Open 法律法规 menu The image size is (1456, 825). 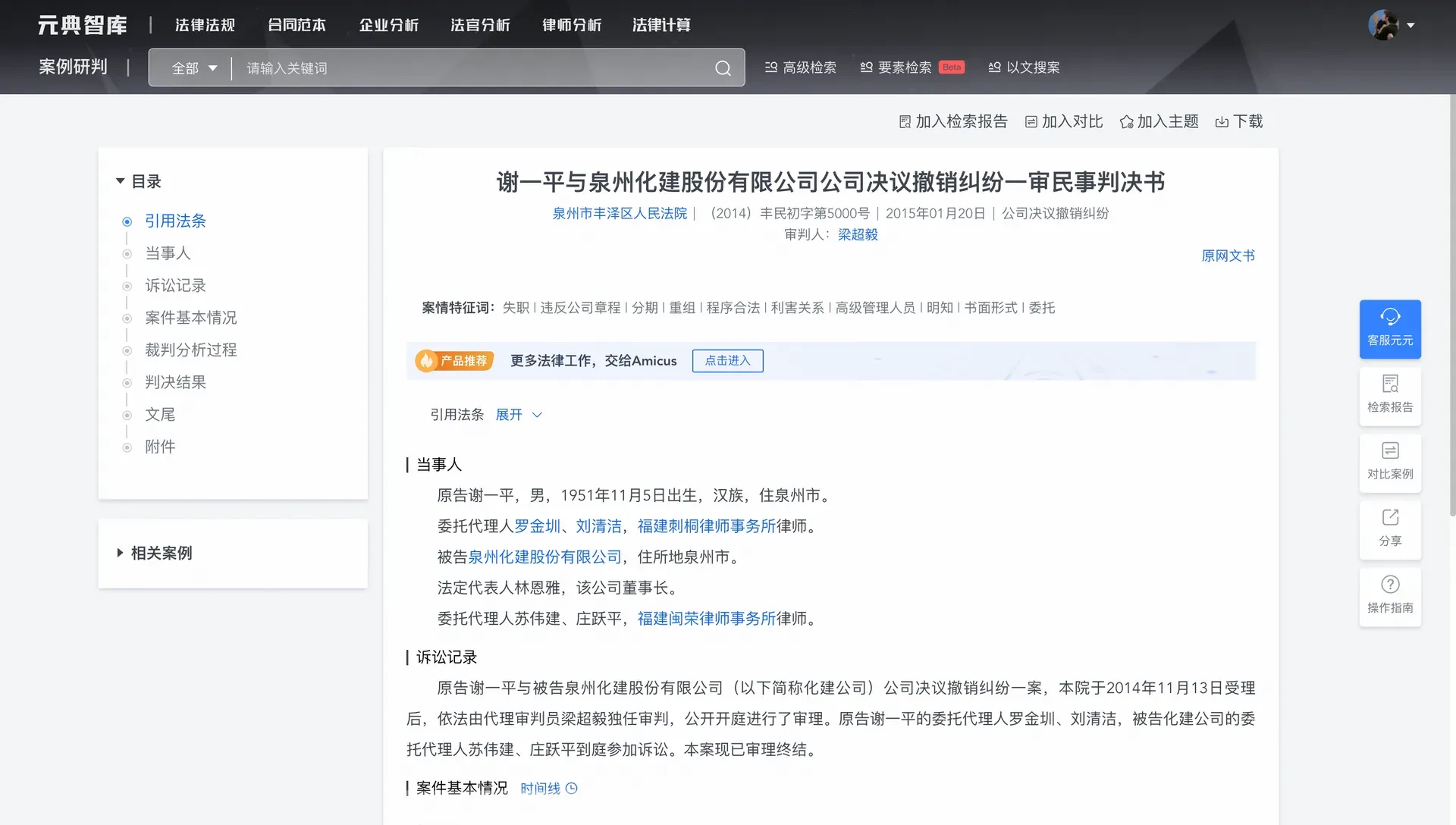205,25
